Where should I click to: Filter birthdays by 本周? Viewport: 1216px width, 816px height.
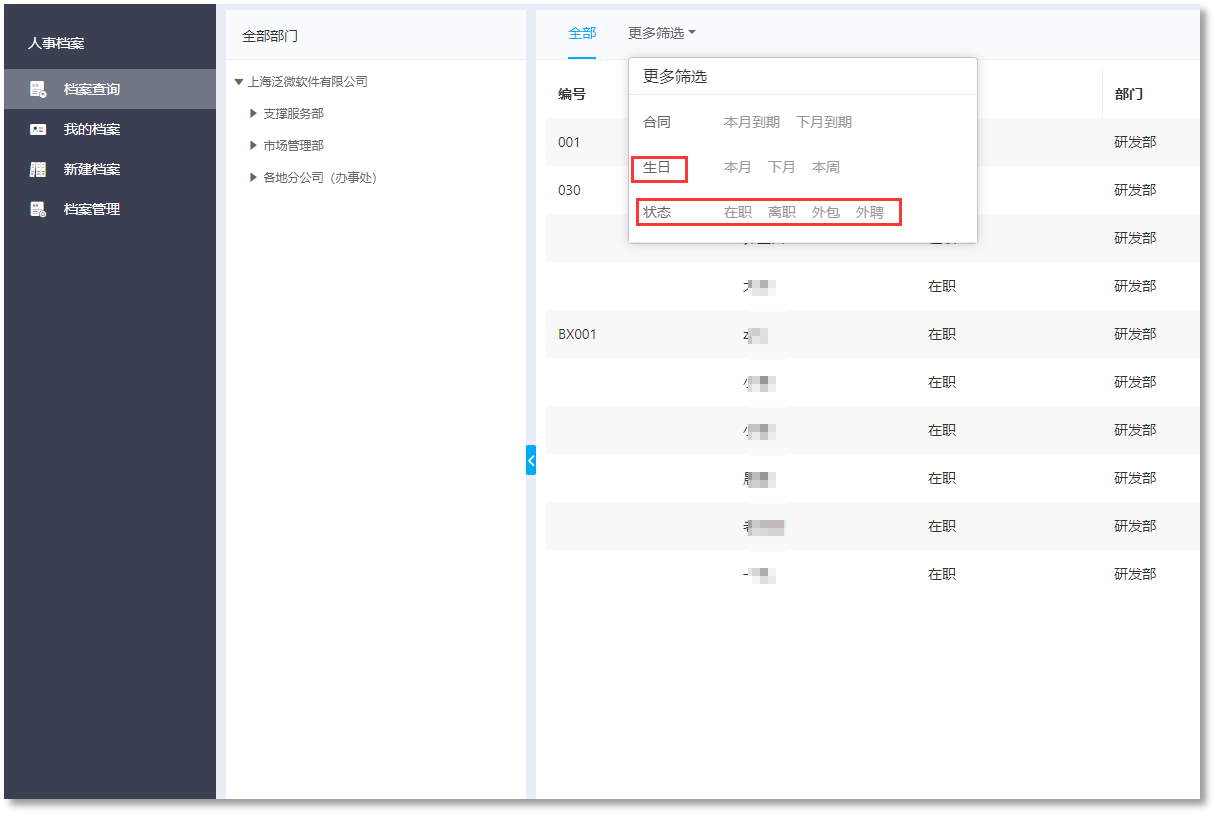pyautogui.click(x=825, y=167)
